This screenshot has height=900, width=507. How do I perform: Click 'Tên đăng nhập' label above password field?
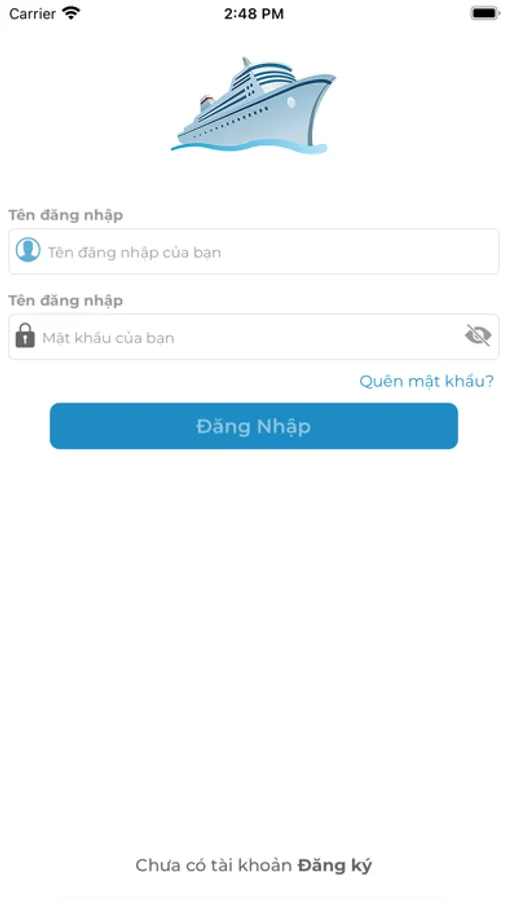(65, 301)
